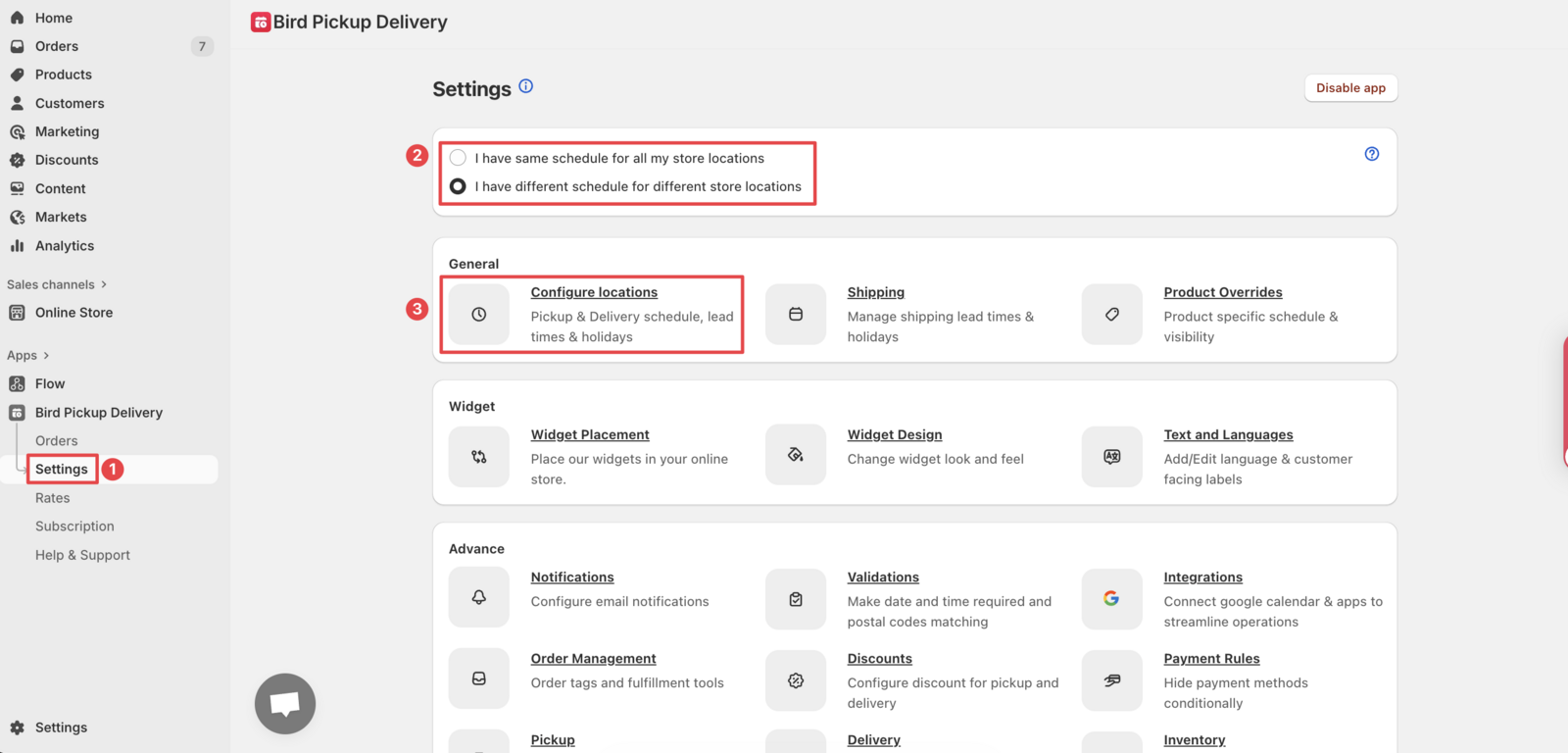Click the bottom Settings gear icon

coord(17,728)
